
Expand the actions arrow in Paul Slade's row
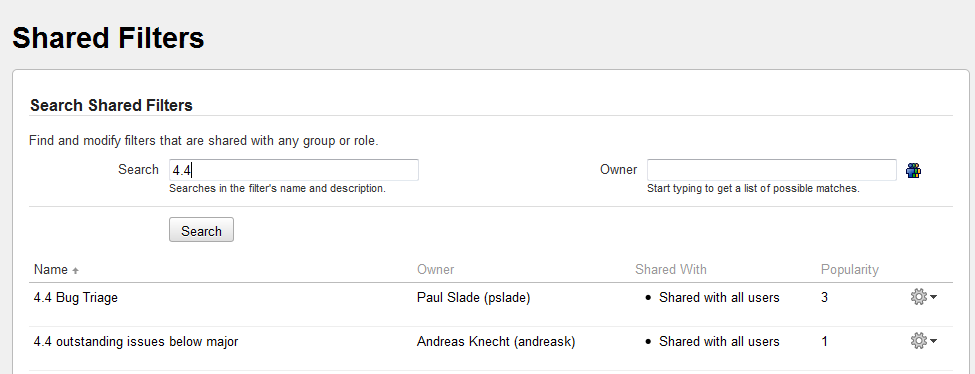click(x=933, y=298)
